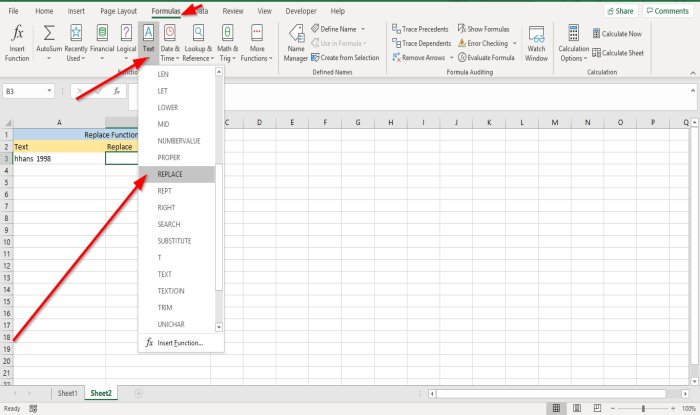This screenshot has height=415, width=700.
Task: Click Create from Selection
Action: pos(345,58)
